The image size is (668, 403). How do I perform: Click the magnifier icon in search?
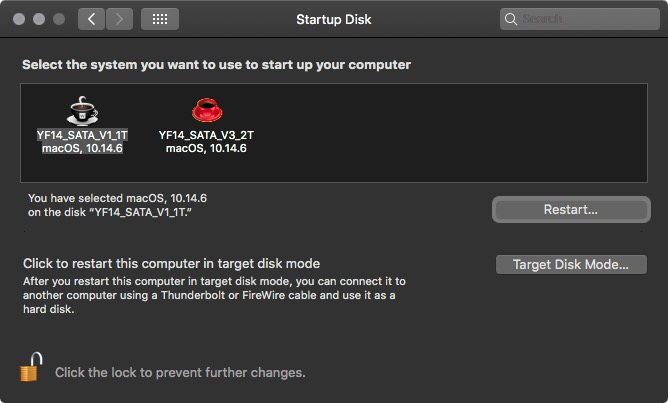coord(512,19)
